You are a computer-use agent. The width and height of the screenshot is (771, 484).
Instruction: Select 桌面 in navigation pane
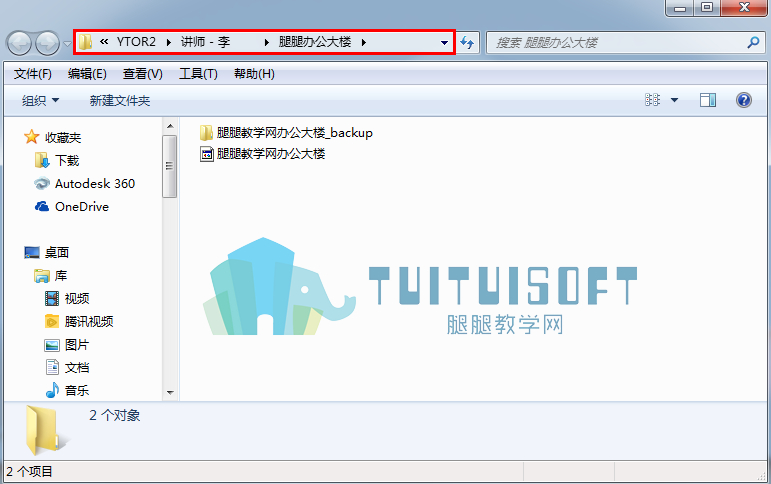click(x=57, y=252)
